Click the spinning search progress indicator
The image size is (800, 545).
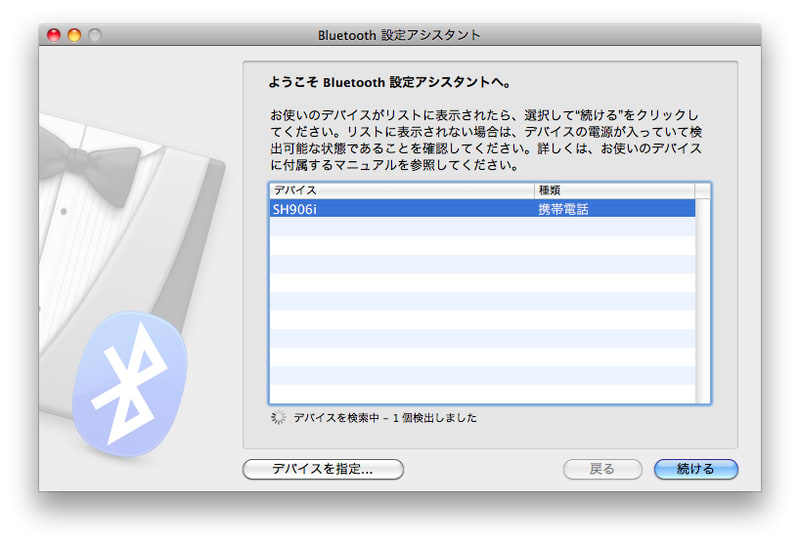tap(279, 418)
